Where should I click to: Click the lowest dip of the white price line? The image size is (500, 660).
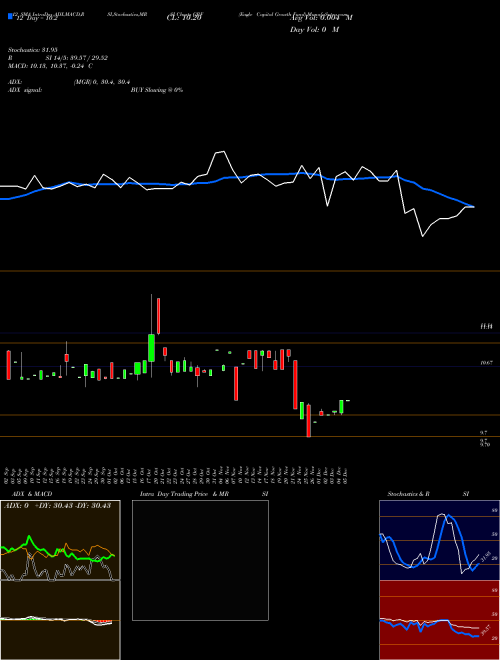[422, 236]
